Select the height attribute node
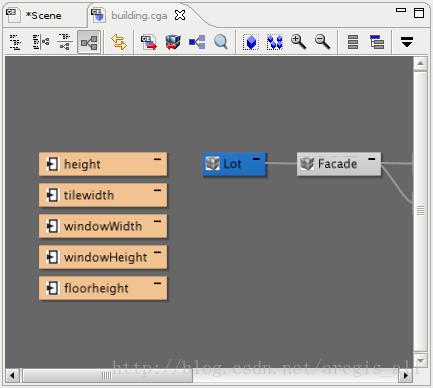This screenshot has height=388, width=433. tap(103, 164)
